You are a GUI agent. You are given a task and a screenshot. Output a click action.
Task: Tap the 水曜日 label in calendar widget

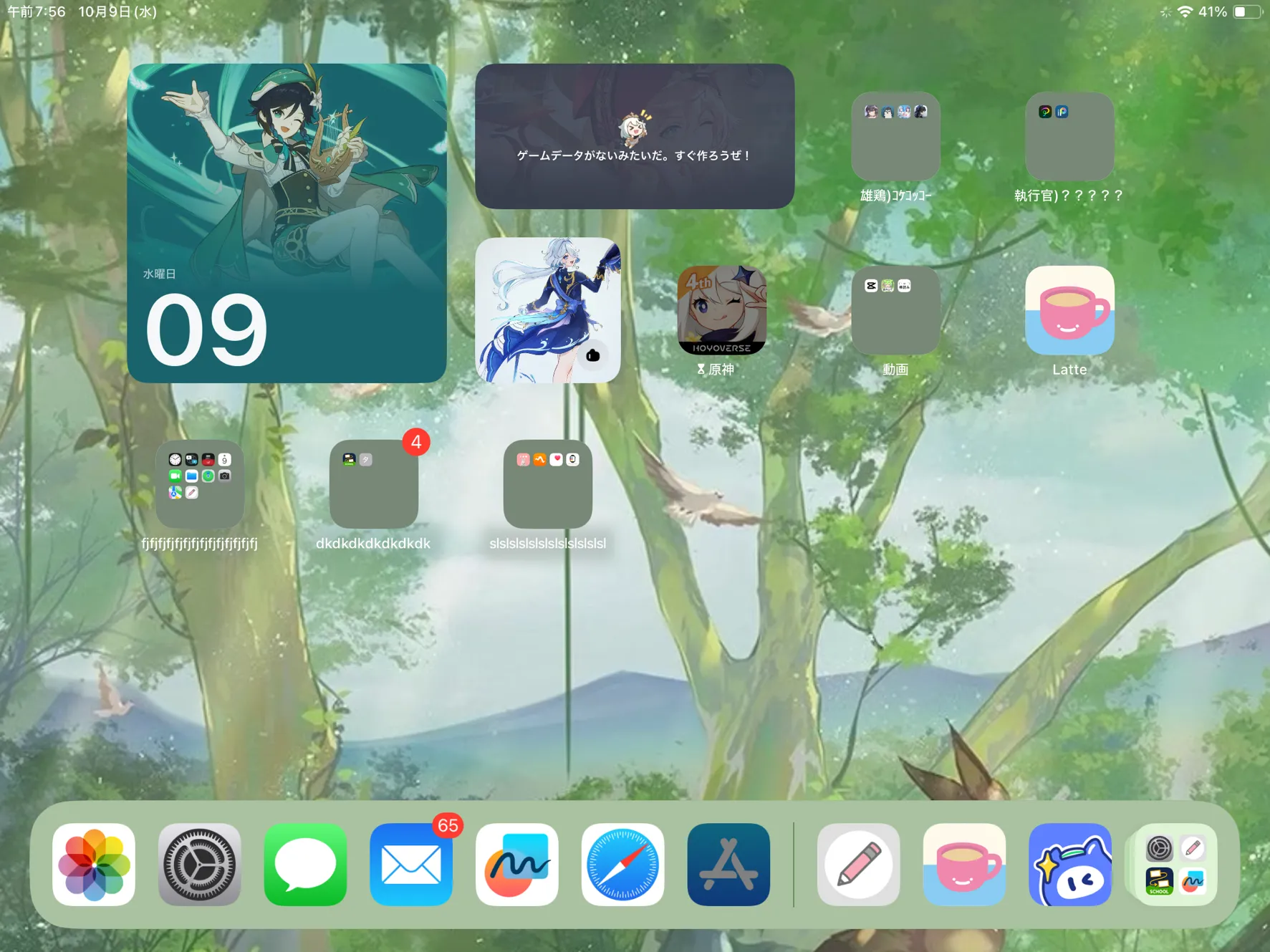(x=159, y=274)
